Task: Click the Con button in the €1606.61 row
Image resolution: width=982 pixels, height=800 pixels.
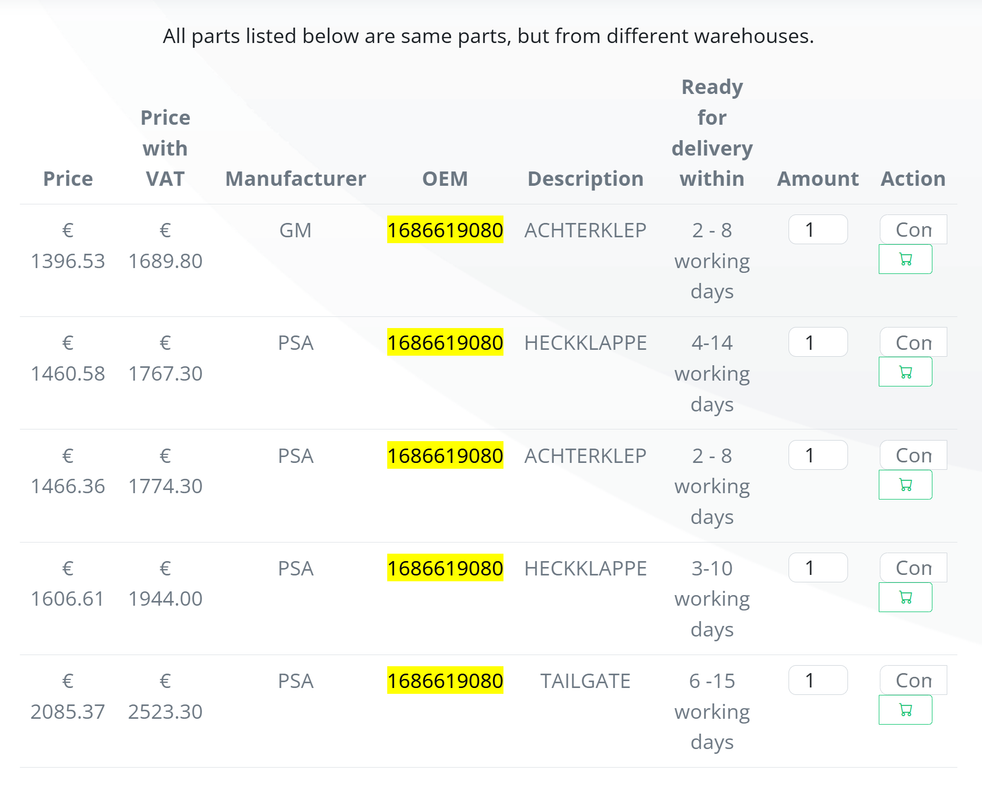Action: (913, 568)
